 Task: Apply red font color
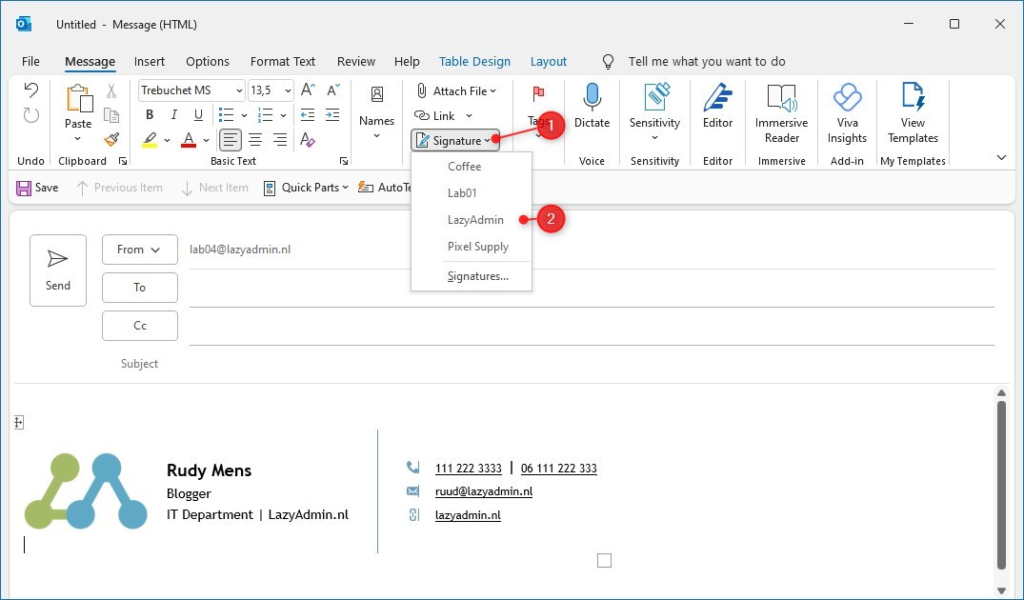click(189, 140)
